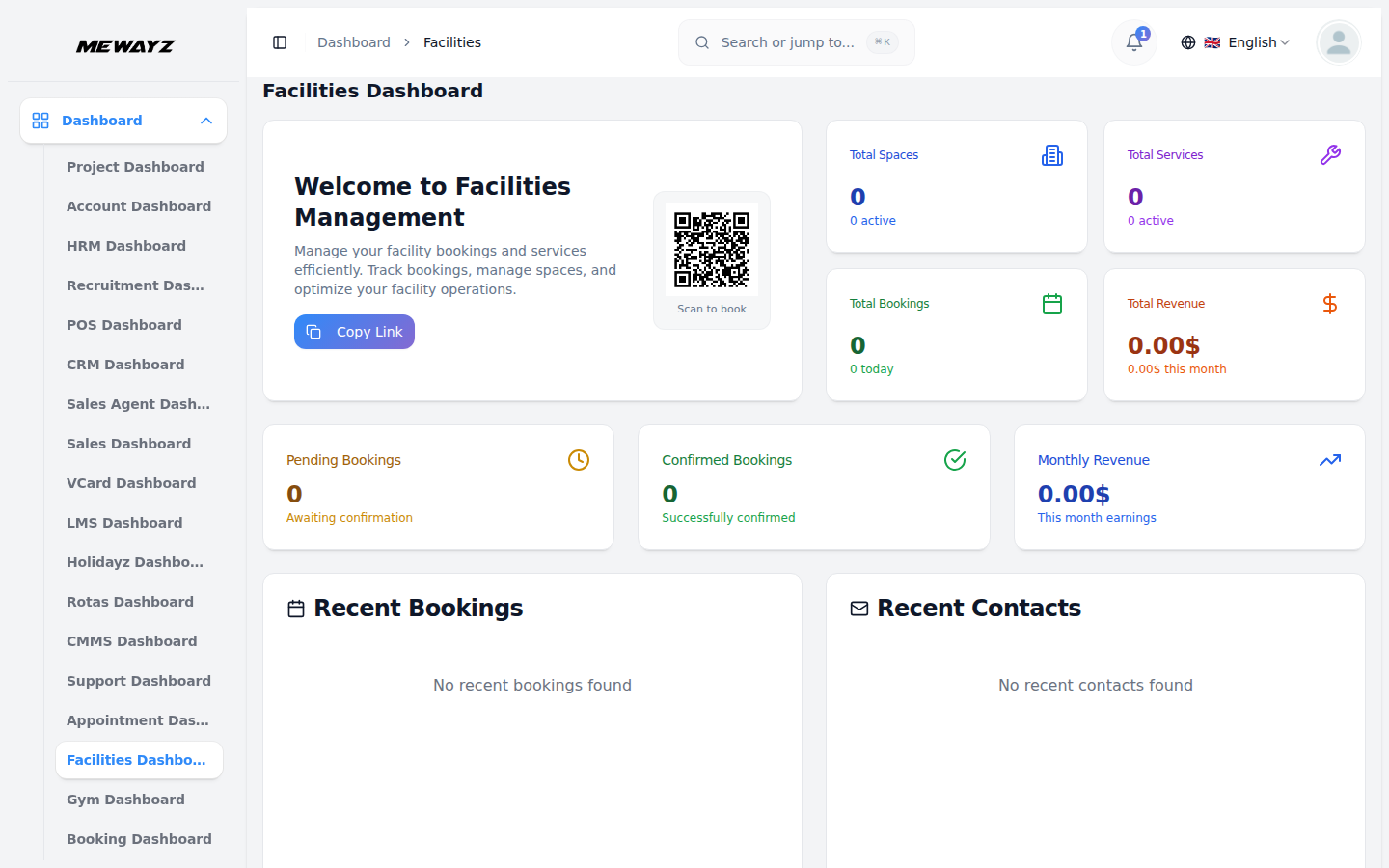
Task: Click the Copy Link button
Action: (x=354, y=332)
